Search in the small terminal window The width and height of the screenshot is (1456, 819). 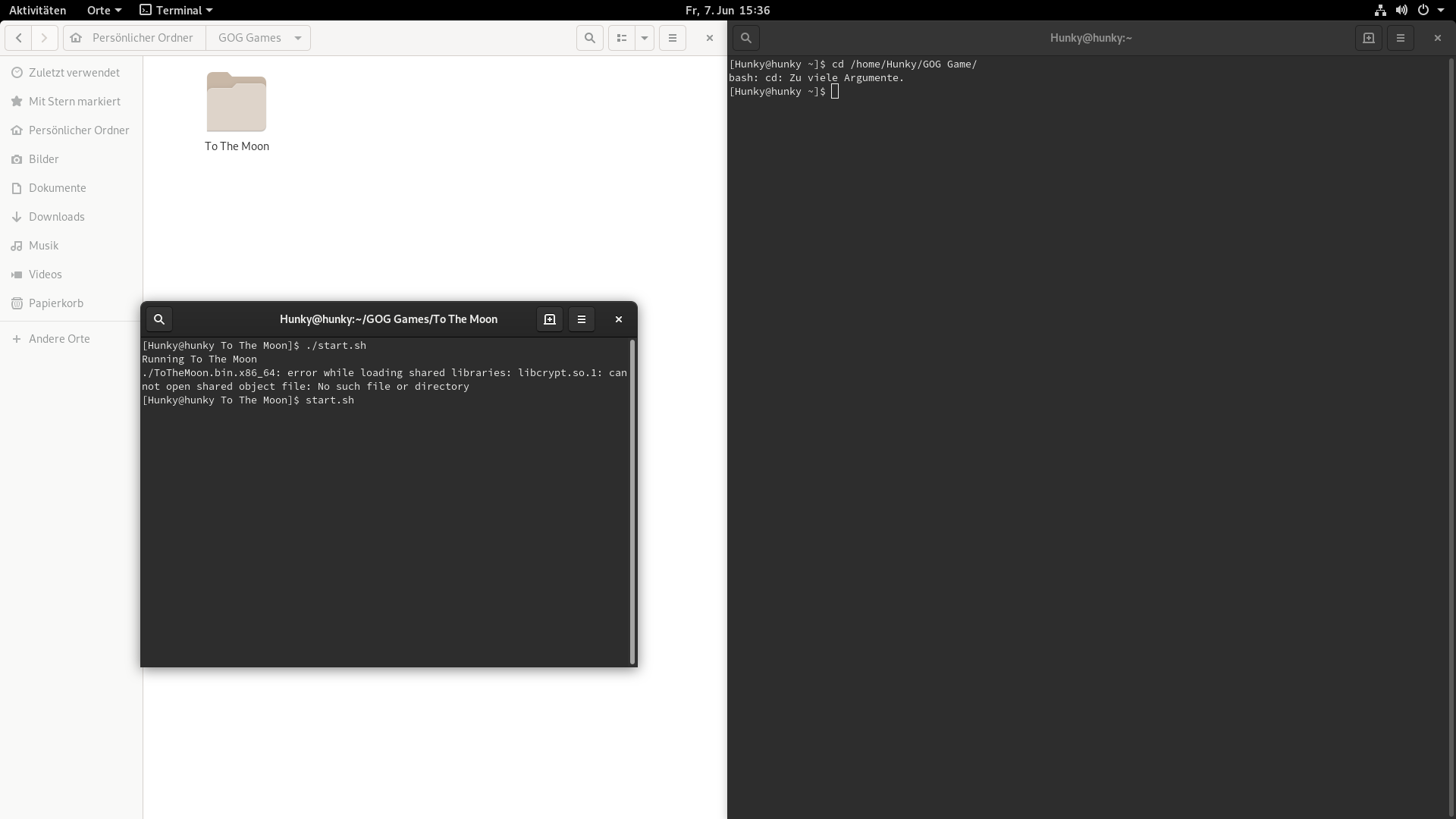point(159,319)
